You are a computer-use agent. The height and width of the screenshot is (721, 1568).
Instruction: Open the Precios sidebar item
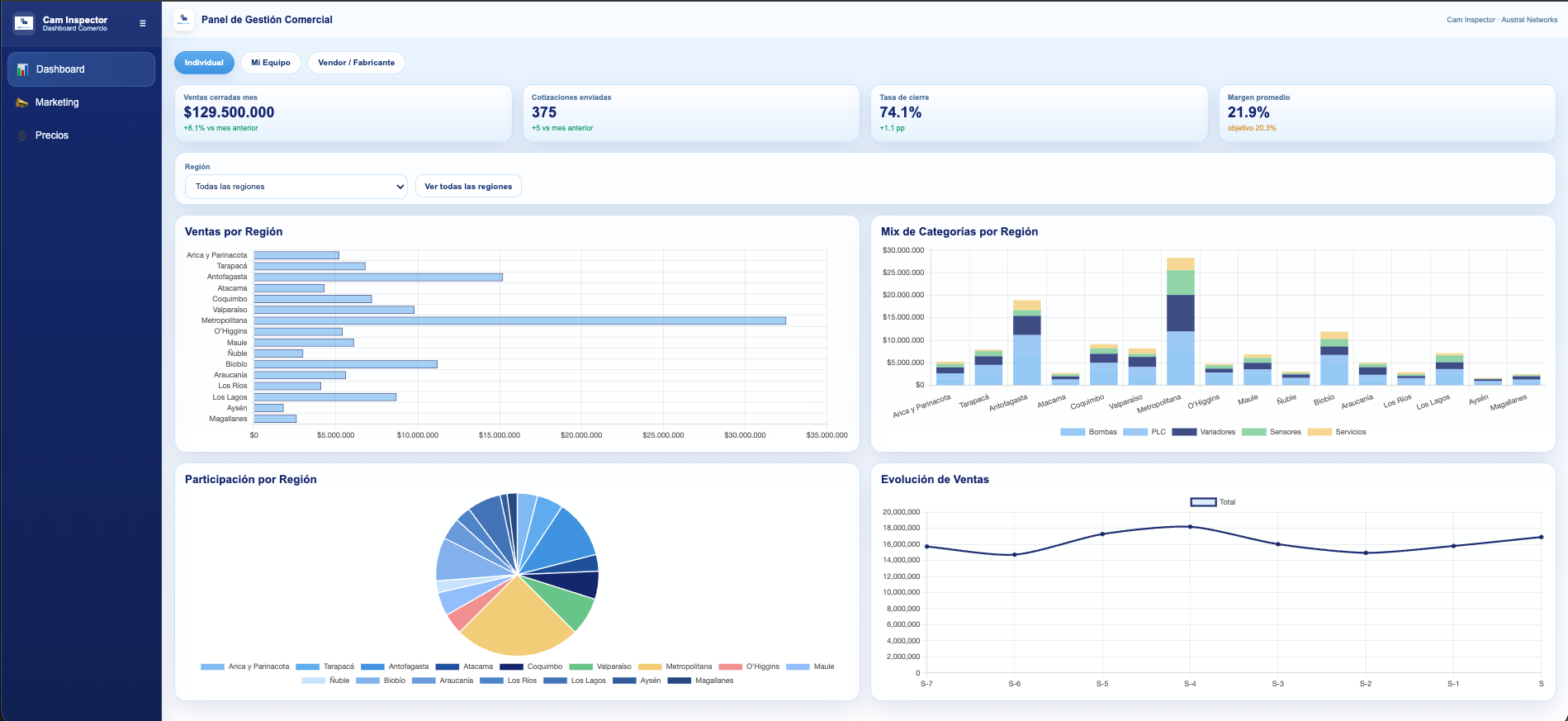(x=81, y=135)
